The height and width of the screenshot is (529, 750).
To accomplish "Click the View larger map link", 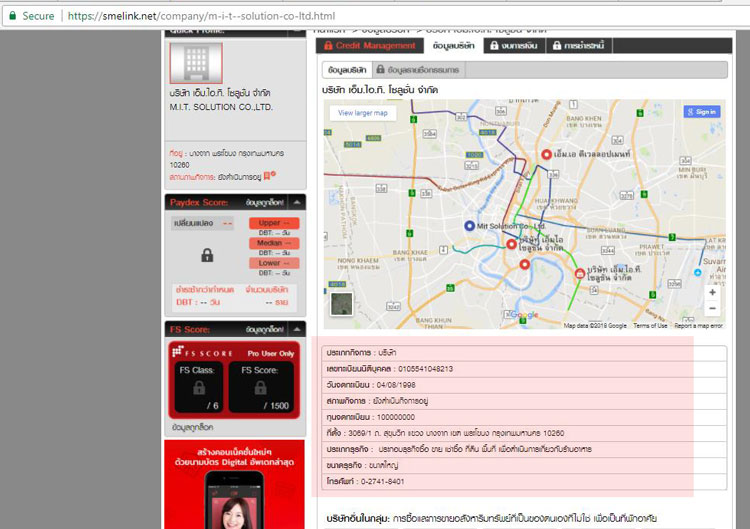I will [363, 113].
